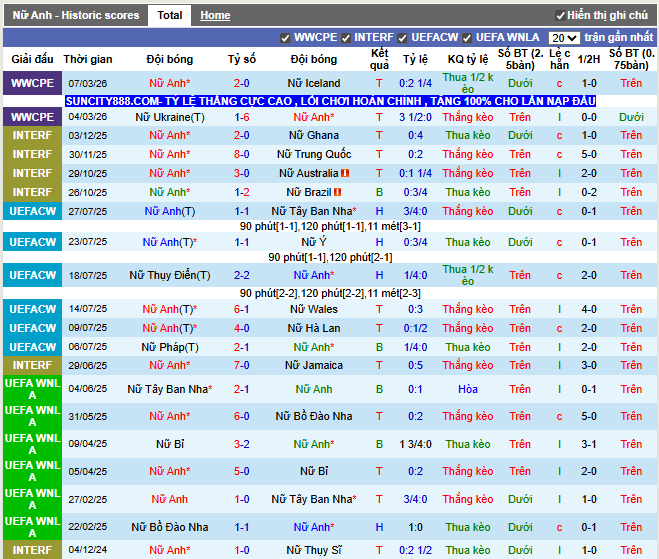Toggle the WWCPE filter checkbox
This screenshot has height=559, width=659.
point(287,38)
